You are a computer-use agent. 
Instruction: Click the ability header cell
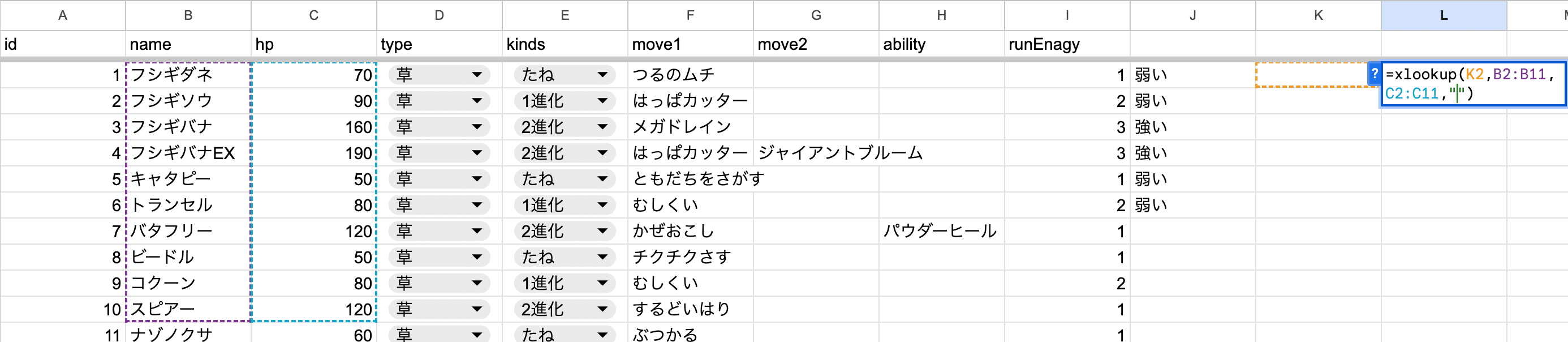tap(941, 45)
